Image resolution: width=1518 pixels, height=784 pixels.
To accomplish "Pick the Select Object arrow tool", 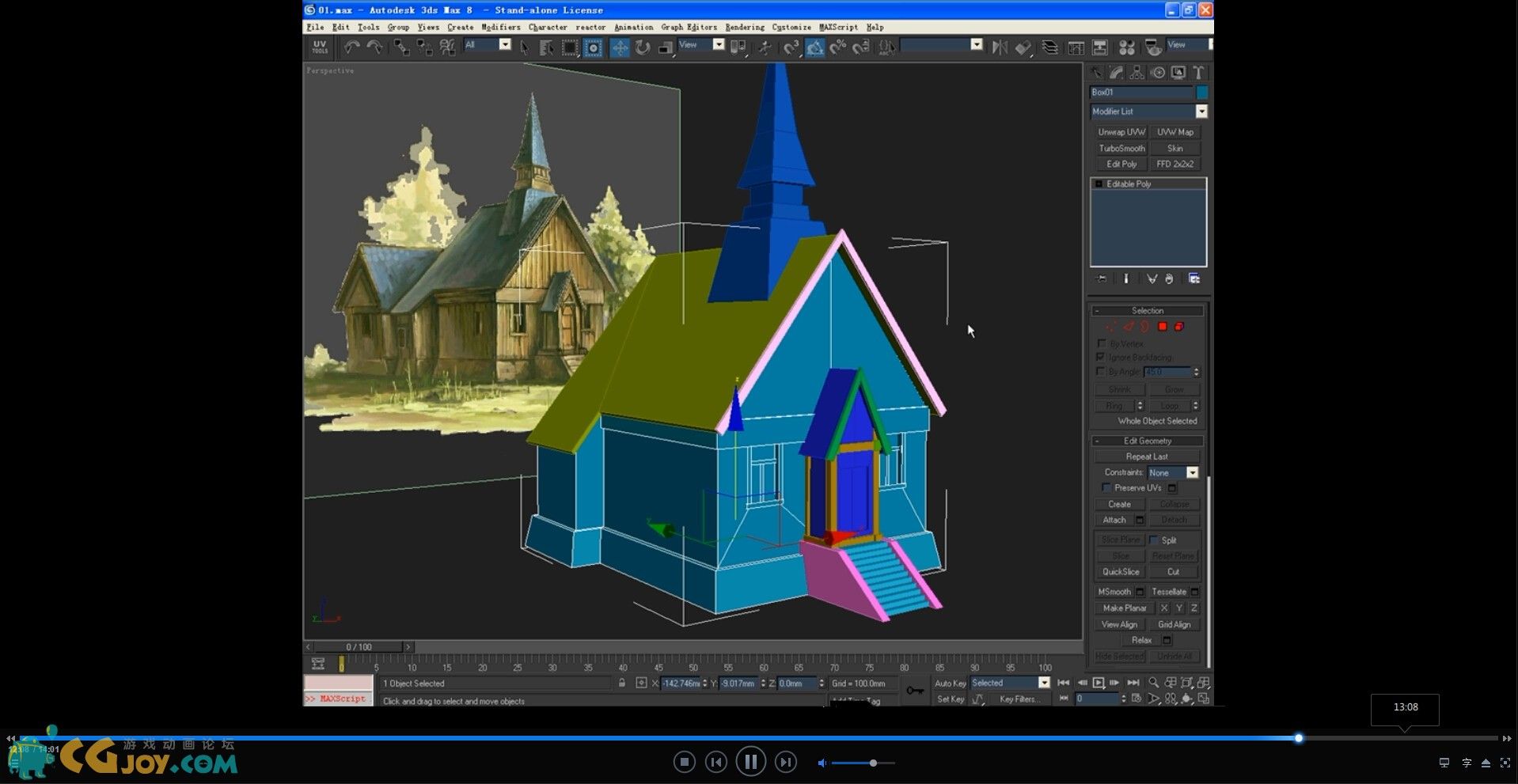I will 524,47.
